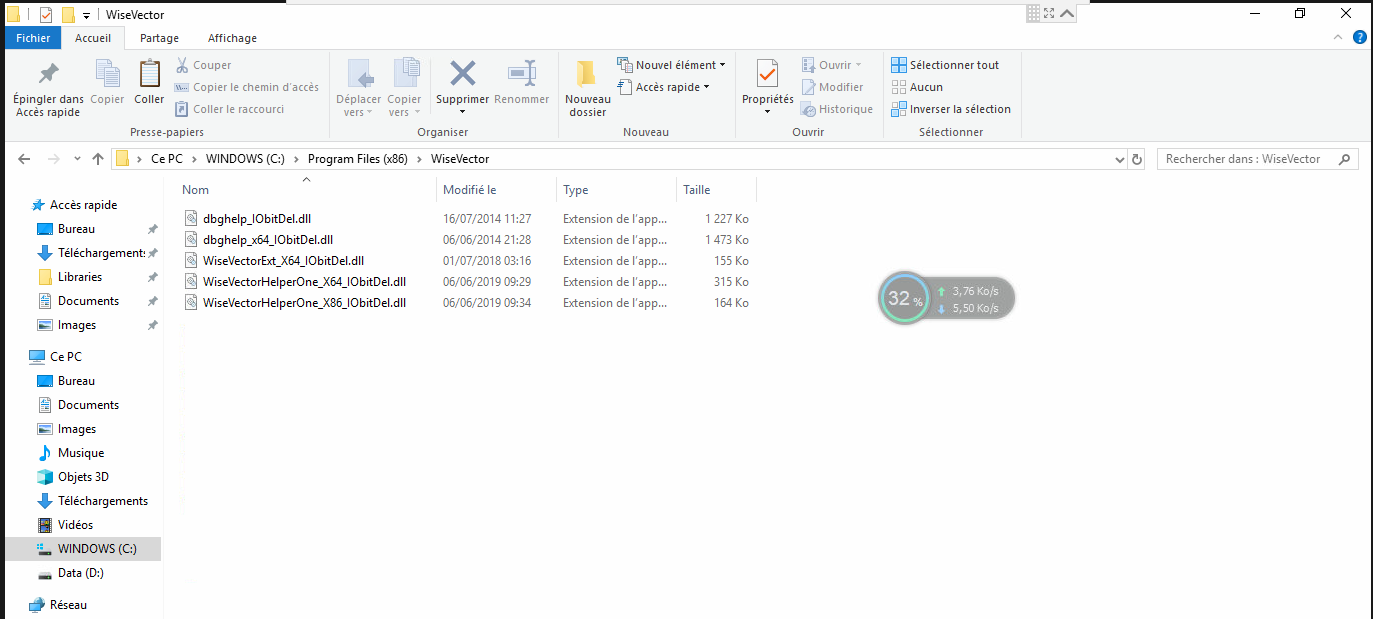Screen dimensions: 1373x619
Task: Click Inverser la sélection
Action: (950, 109)
